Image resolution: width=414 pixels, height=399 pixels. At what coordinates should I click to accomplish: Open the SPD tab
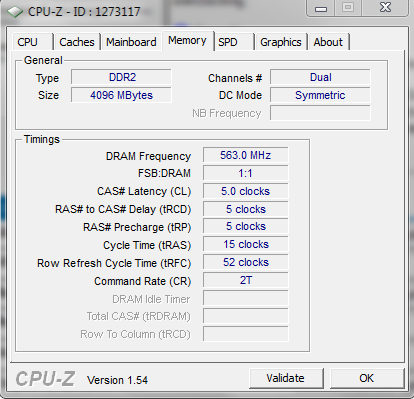point(234,42)
